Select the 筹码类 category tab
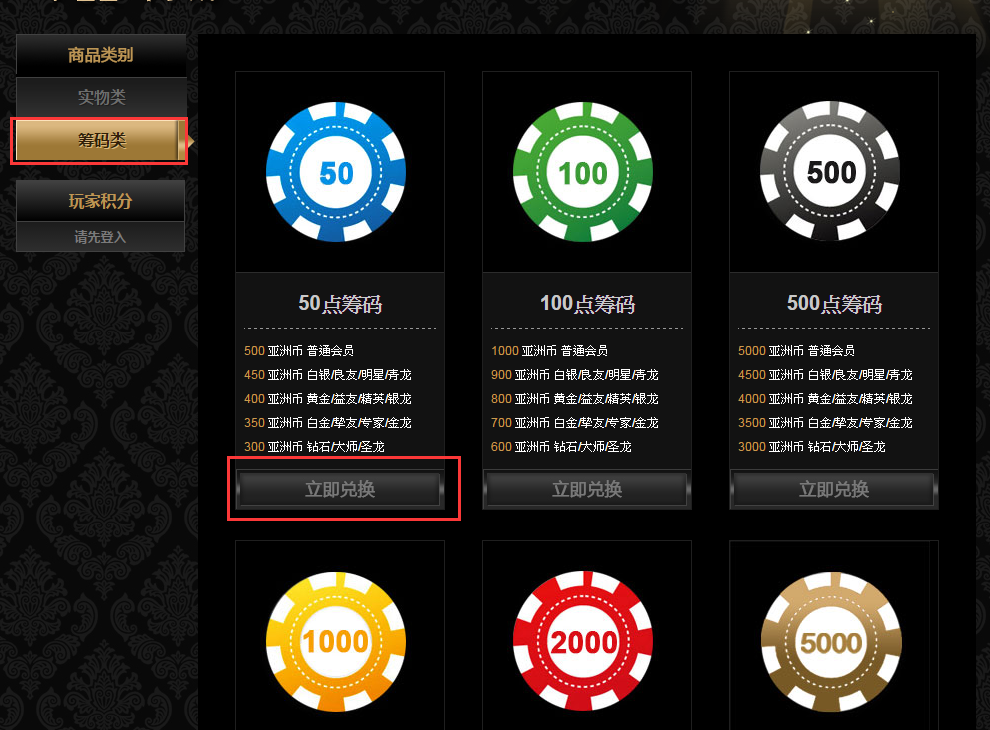This screenshot has height=730, width=990. [x=101, y=140]
